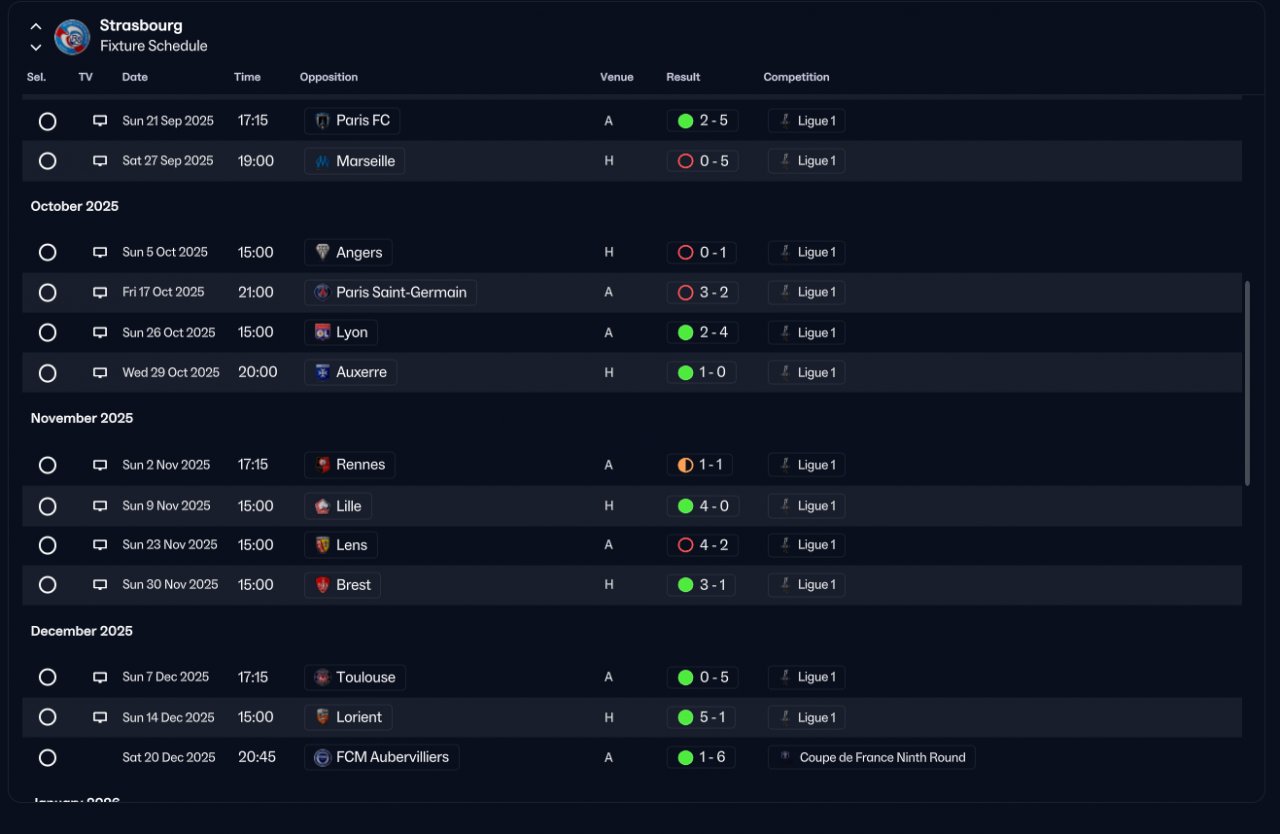Click the Rennes club badge icon
This screenshot has height=834, width=1280.
click(x=322, y=465)
